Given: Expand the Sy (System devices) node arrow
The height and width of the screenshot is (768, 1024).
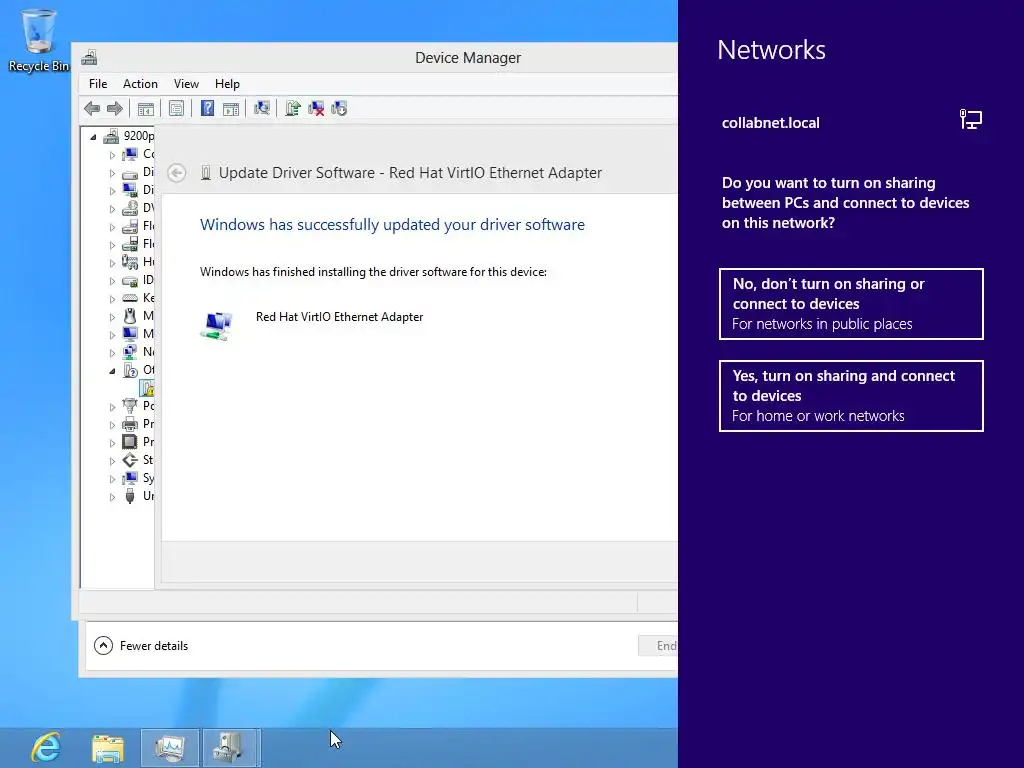Looking at the screenshot, I should click(x=112, y=479).
